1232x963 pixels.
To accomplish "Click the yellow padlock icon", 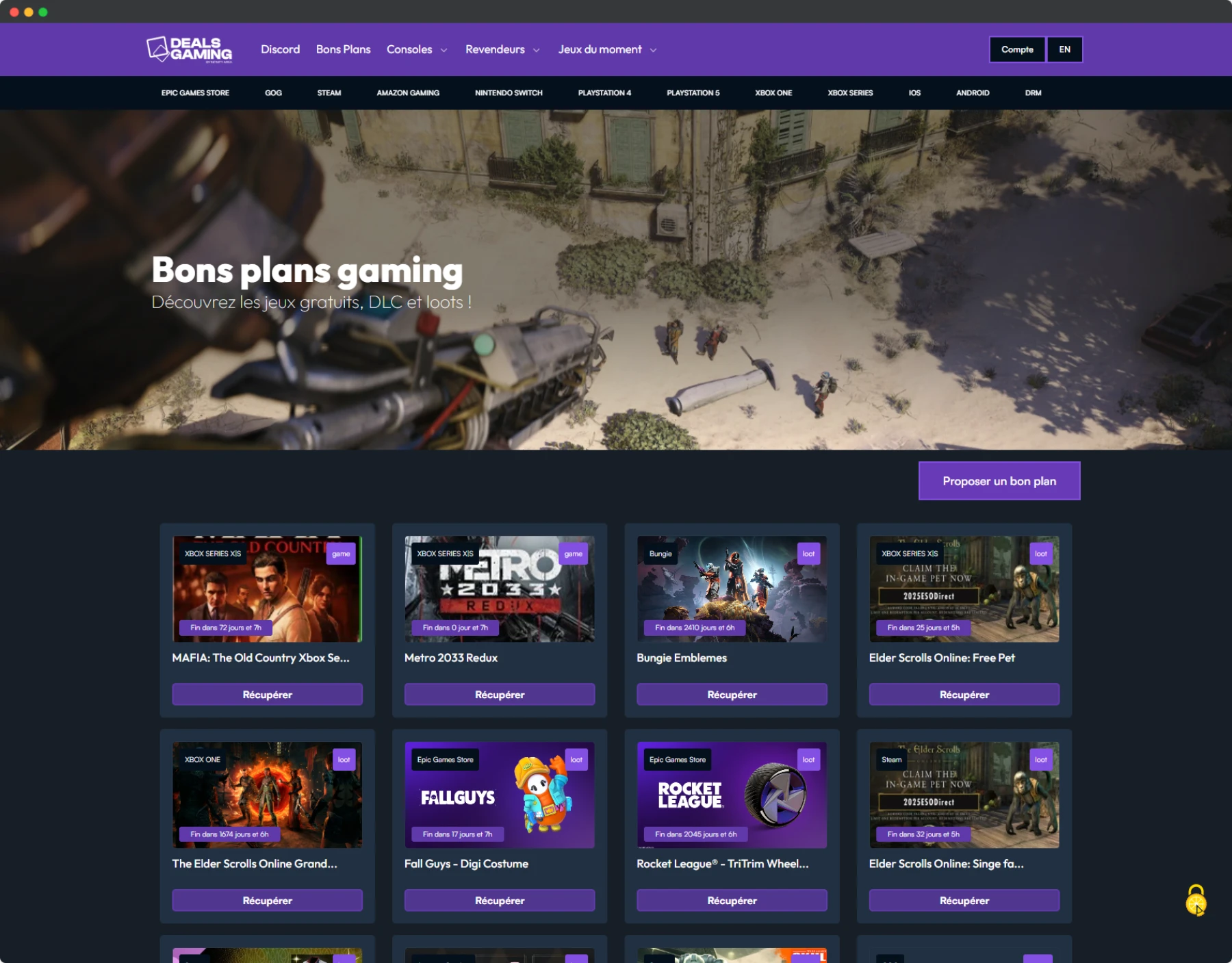I will (x=1196, y=901).
